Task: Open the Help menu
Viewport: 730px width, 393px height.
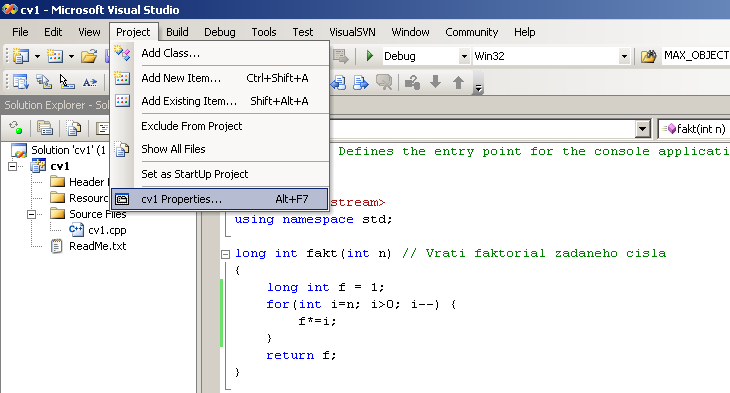Action: click(525, 32)
